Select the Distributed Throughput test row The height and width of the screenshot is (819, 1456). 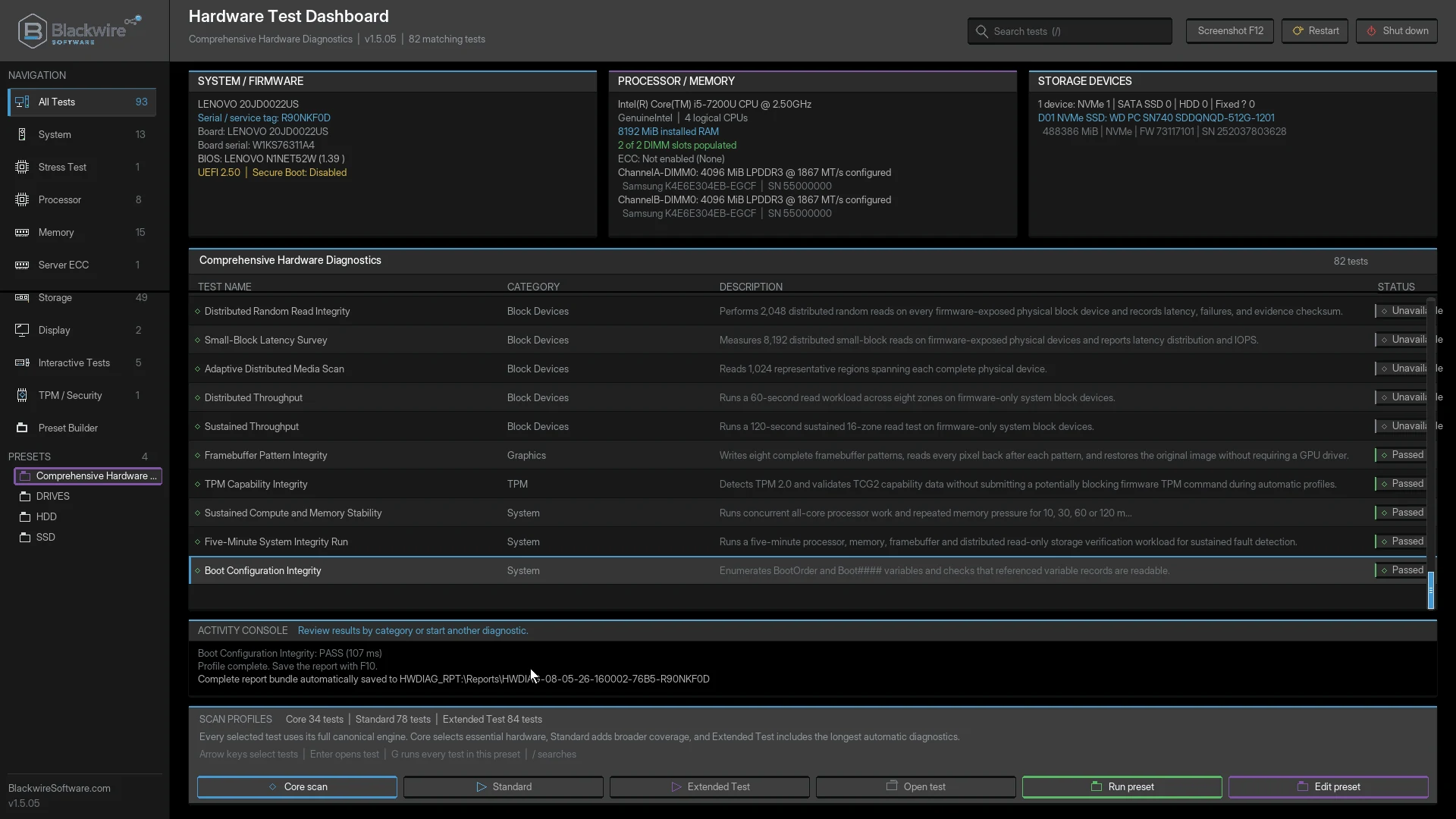808,398
